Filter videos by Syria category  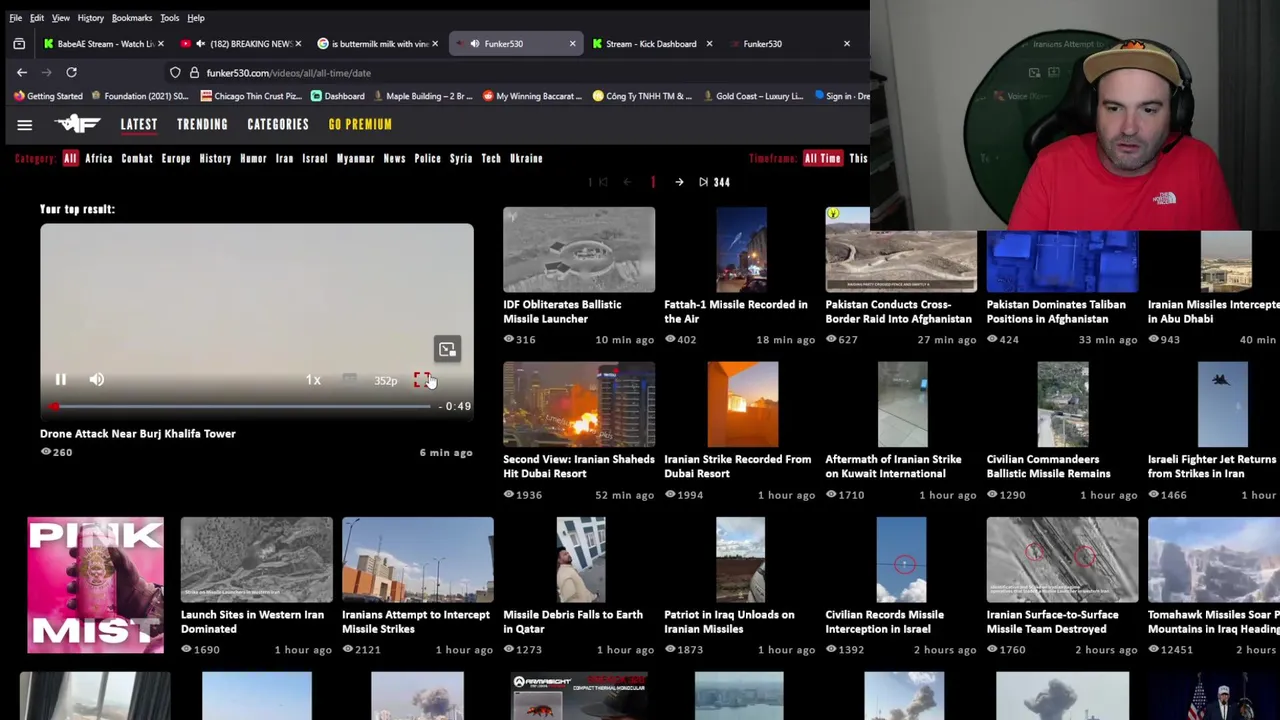click(461, 158)
